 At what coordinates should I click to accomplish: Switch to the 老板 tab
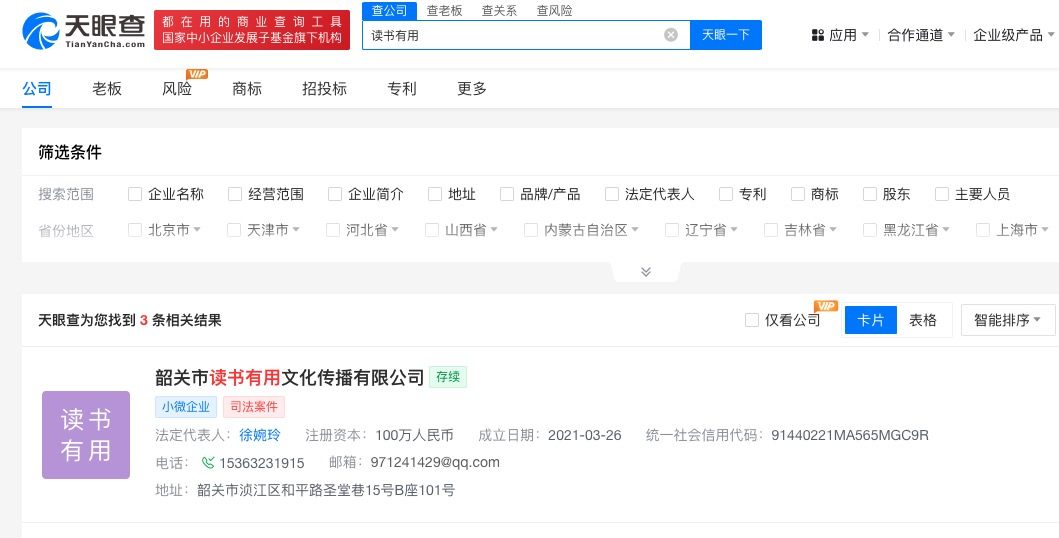click(107, 89)
